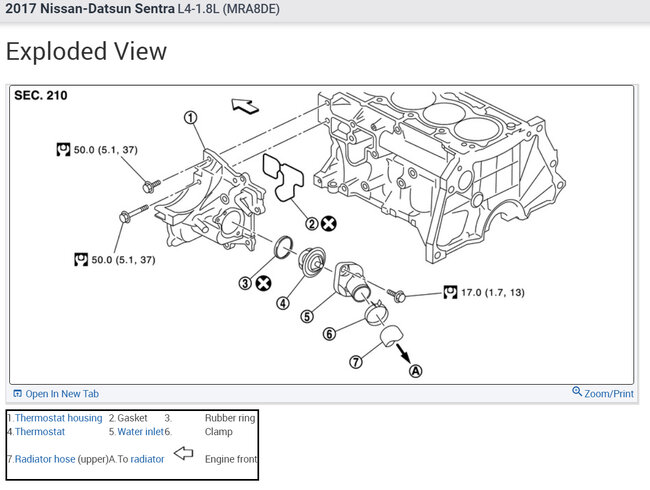Click the Exploded View heading

click(86, 52)
